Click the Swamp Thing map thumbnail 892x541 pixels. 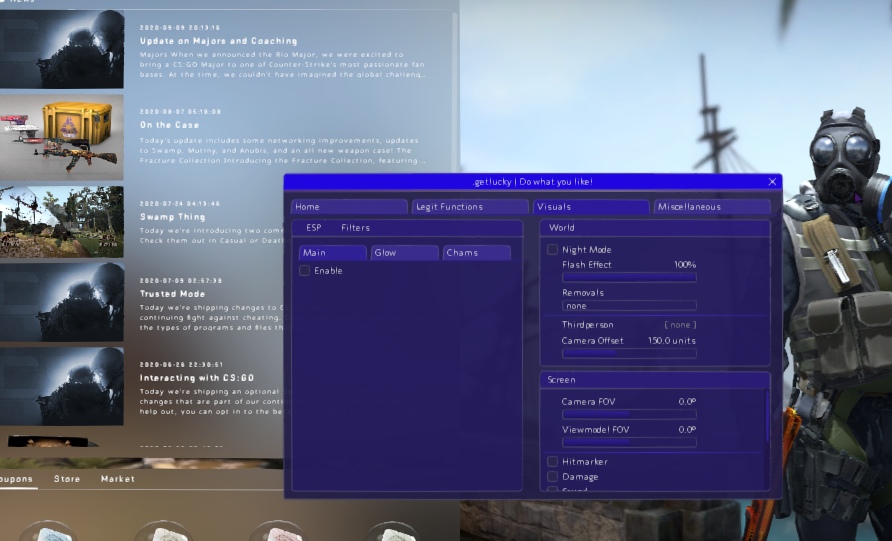[x=61, y=222]
